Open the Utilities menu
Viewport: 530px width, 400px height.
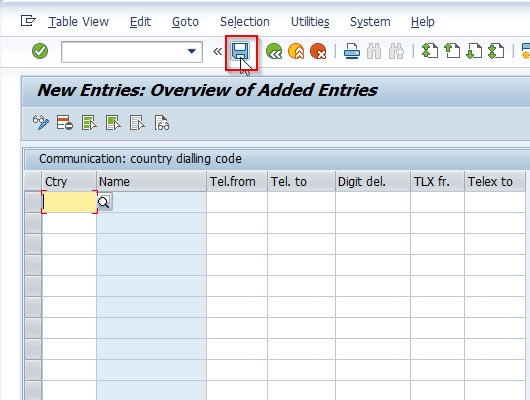point(310,22)
